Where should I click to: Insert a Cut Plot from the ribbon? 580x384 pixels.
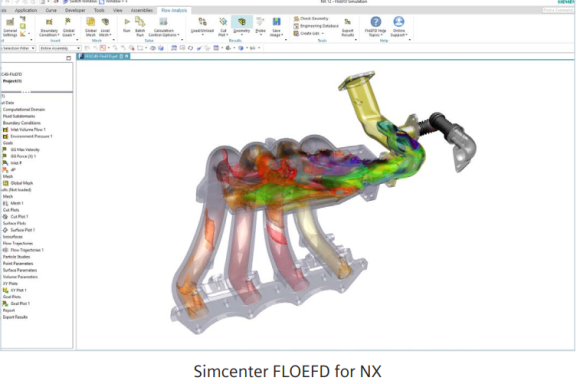(x=223, y=27)
